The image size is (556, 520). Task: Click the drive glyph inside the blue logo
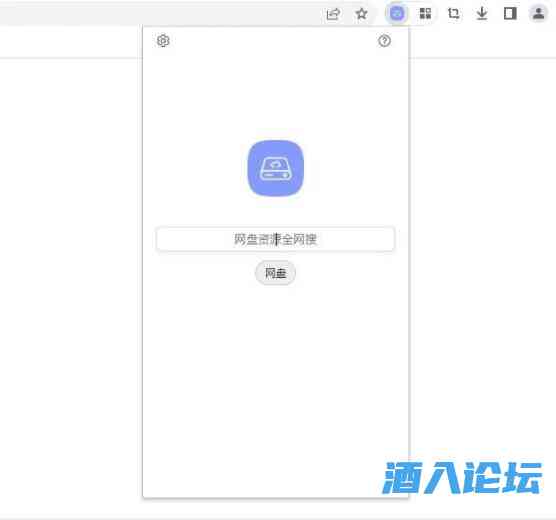click(276, 169)
